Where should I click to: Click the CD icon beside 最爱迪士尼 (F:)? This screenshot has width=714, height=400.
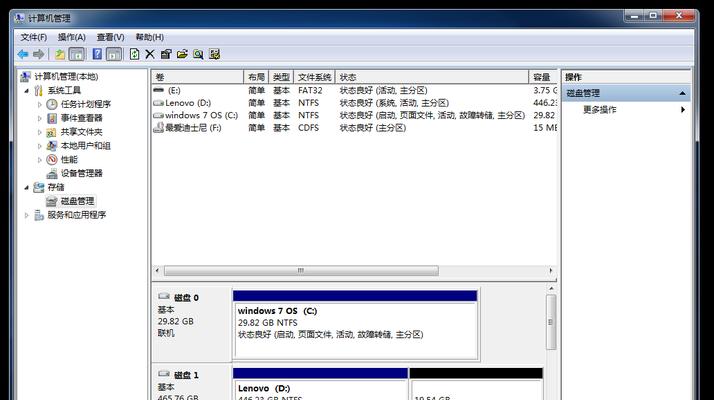coord(158,128)
